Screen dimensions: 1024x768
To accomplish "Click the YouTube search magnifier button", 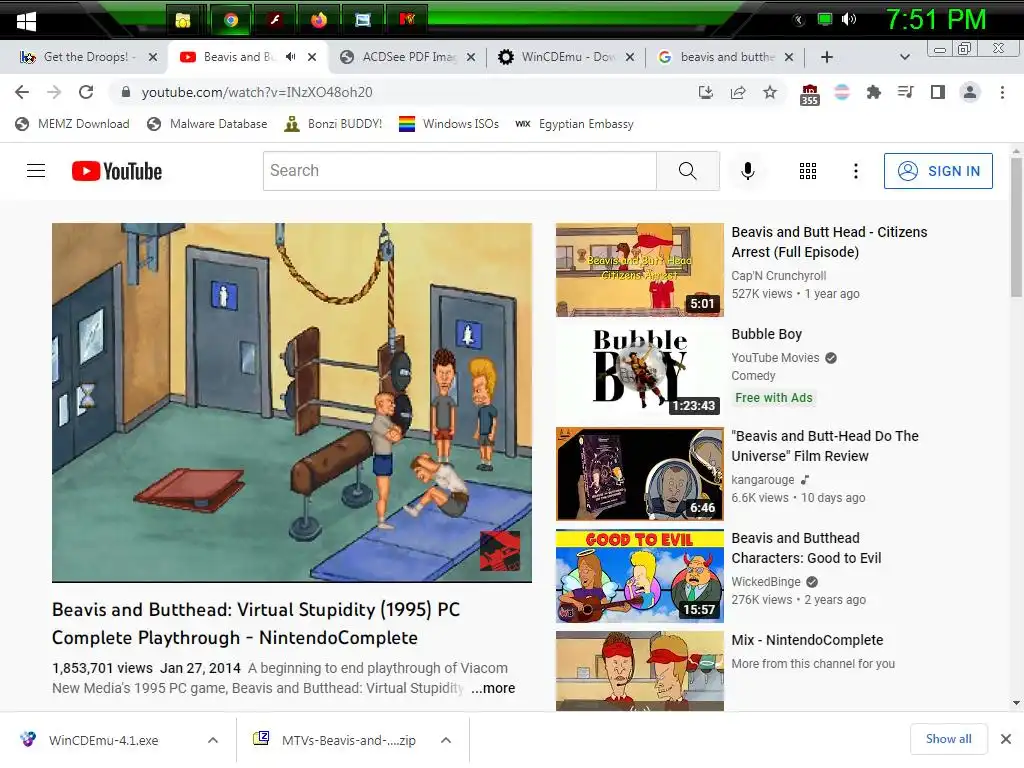I will click(x=688, y=171).
